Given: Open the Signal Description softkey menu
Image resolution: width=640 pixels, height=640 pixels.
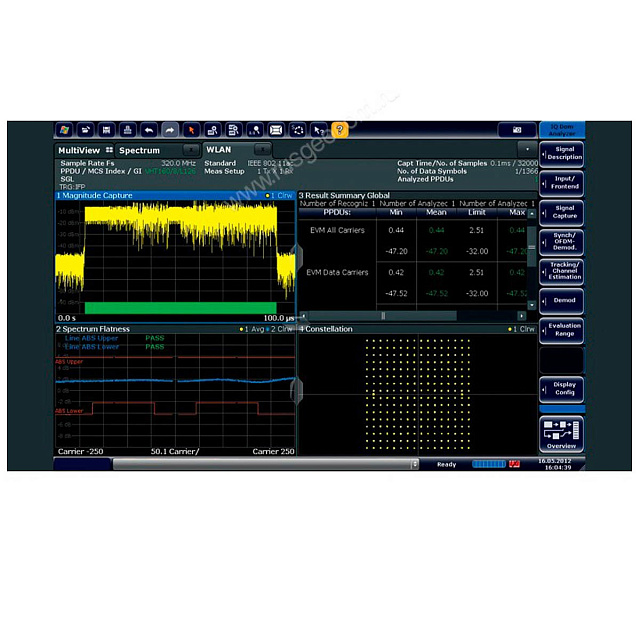Looking at the screenshot, I should tap(563, 154).
